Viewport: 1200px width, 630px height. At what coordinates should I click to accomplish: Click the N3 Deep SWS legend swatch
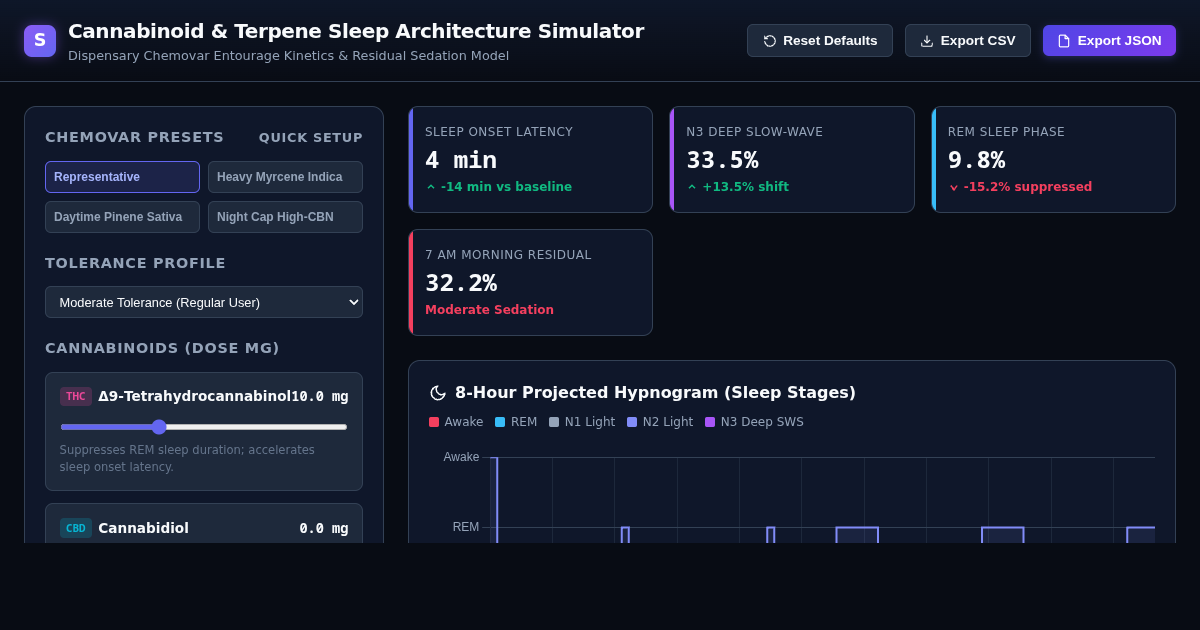(x=710, y=422)
